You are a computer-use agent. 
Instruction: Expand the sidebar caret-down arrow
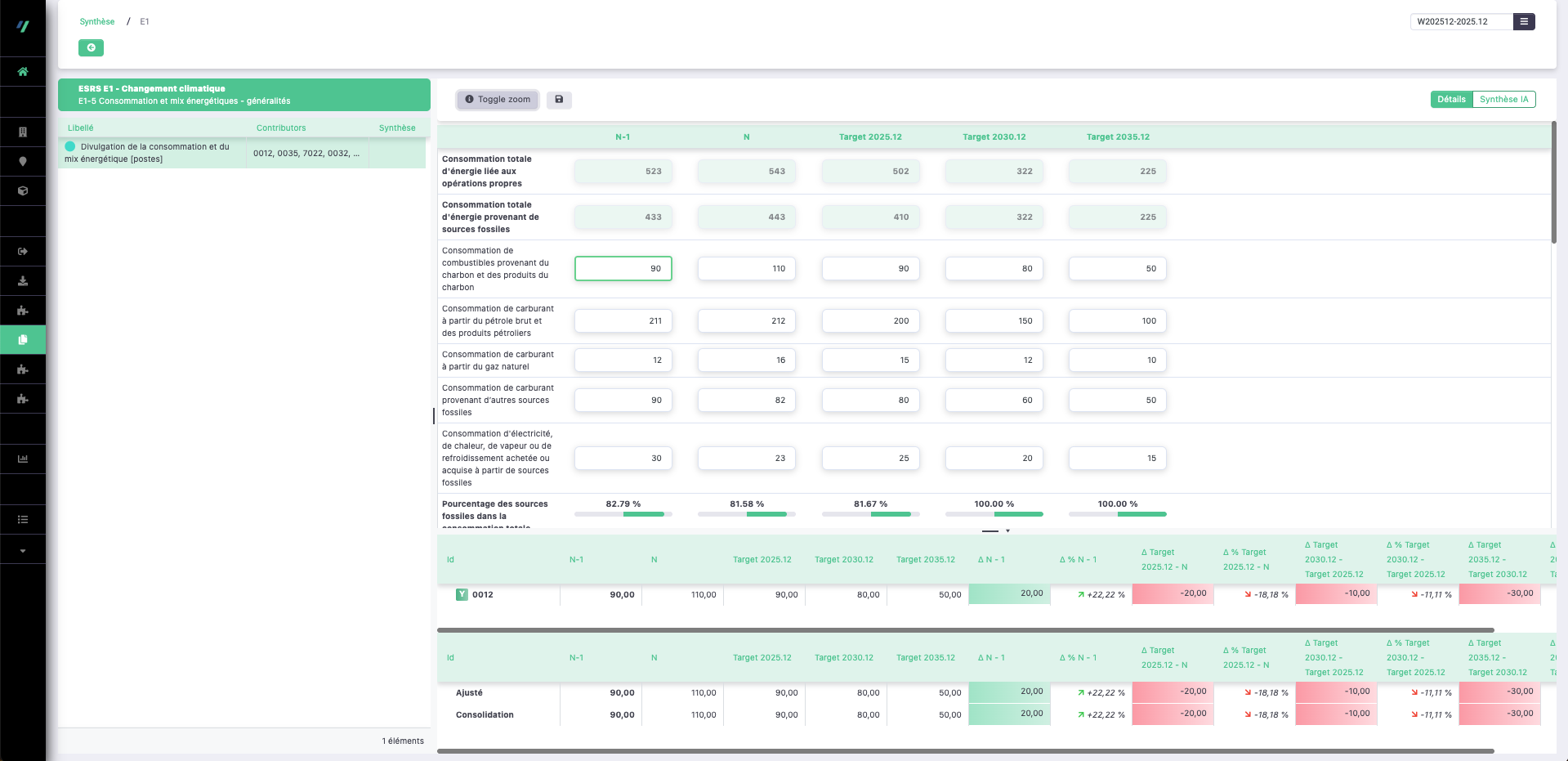pos(23,551)
